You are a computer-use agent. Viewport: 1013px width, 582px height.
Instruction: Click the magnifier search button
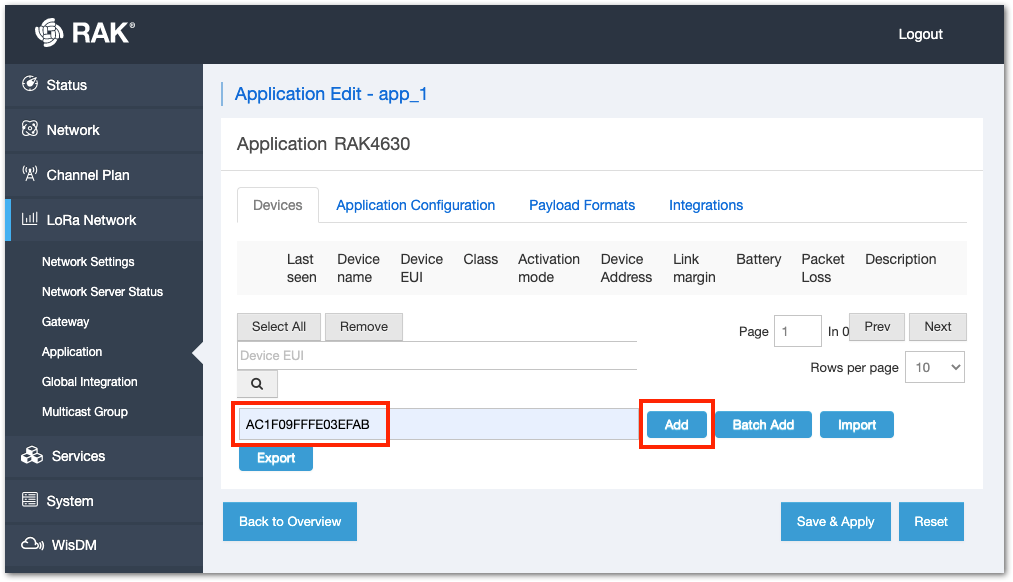(257, 384)
